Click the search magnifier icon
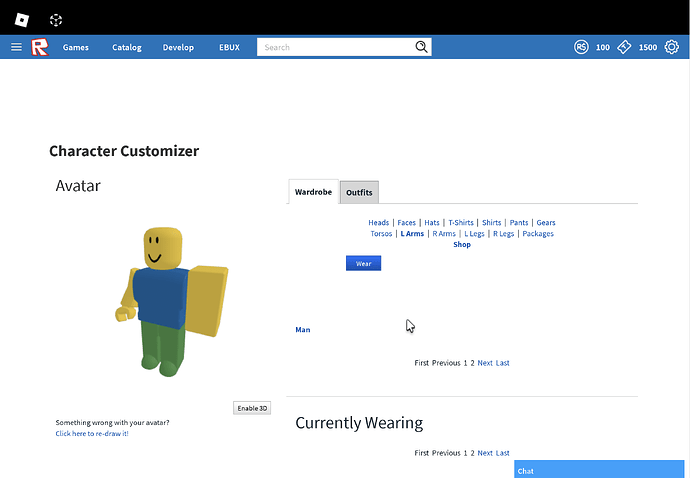The height and width of the screenshot is (478, 690). 421,47
